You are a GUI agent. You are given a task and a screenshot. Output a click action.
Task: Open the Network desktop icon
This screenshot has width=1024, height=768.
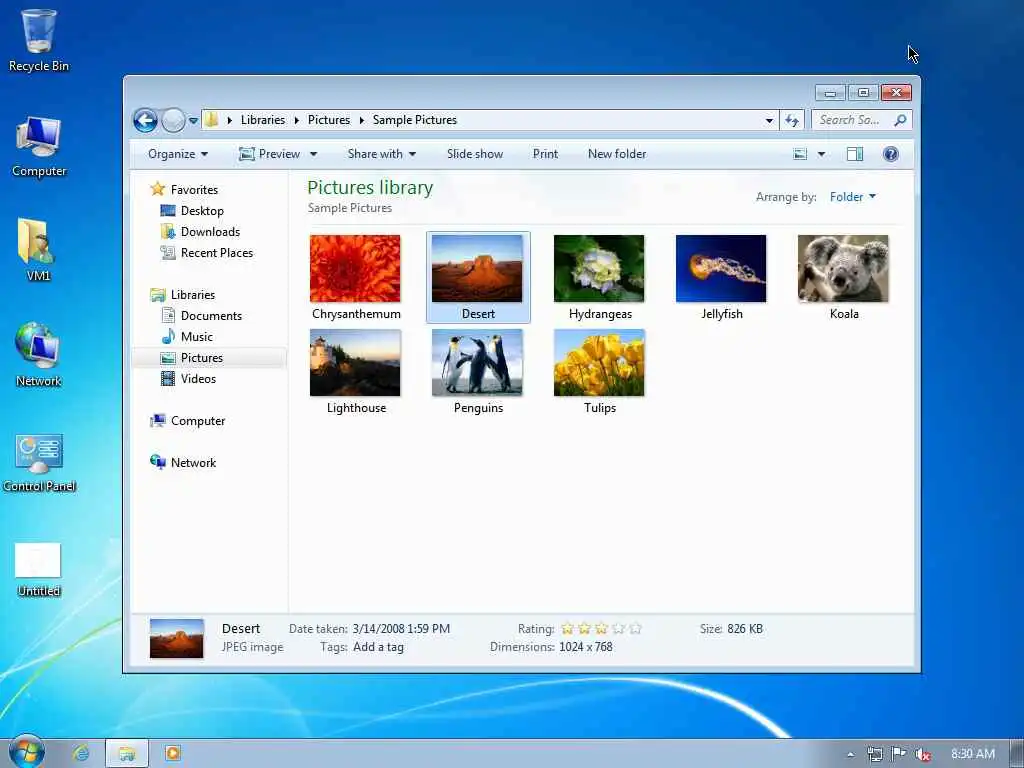[x=39, y=355]
